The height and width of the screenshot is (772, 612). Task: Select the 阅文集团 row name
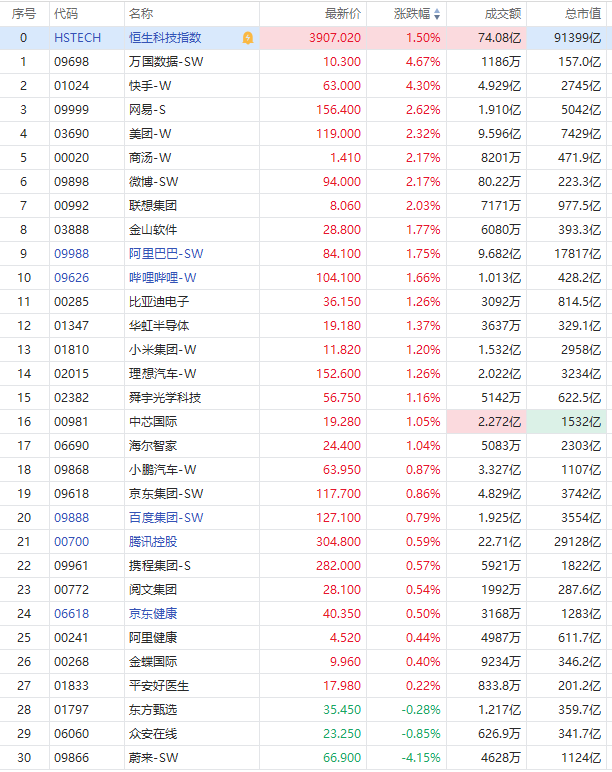coord(153,589)
